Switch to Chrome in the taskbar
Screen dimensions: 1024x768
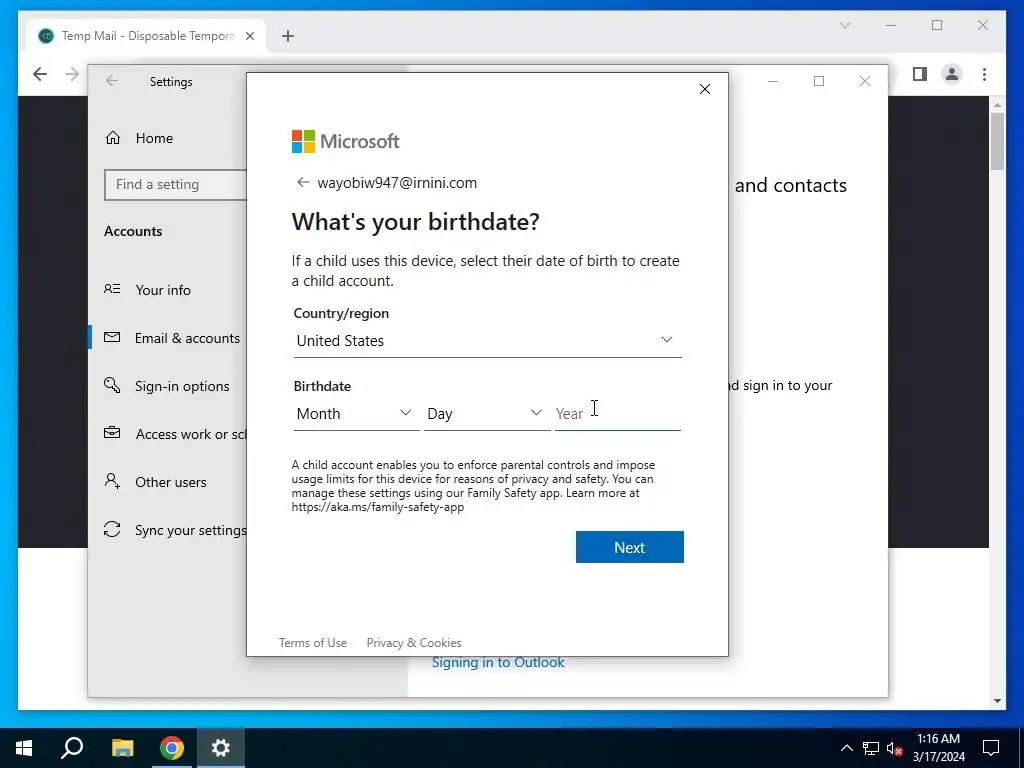pyautogui.click(x=172, y=748)
